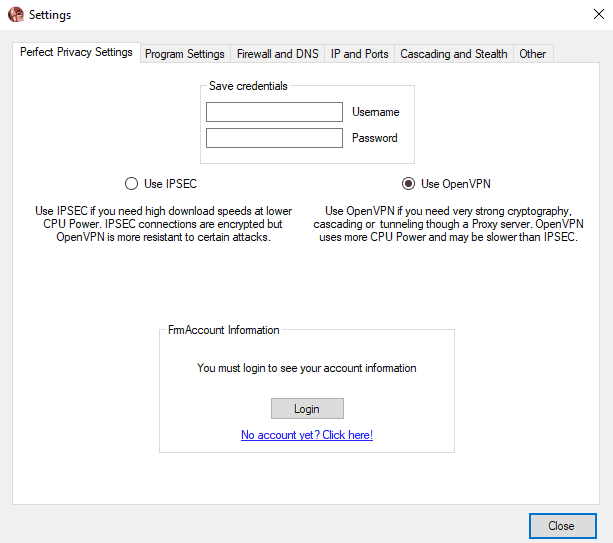Click the Perfect Privacy app icon in title bar
The width and height of the screenshot is (613, 543).
[15, 15]
